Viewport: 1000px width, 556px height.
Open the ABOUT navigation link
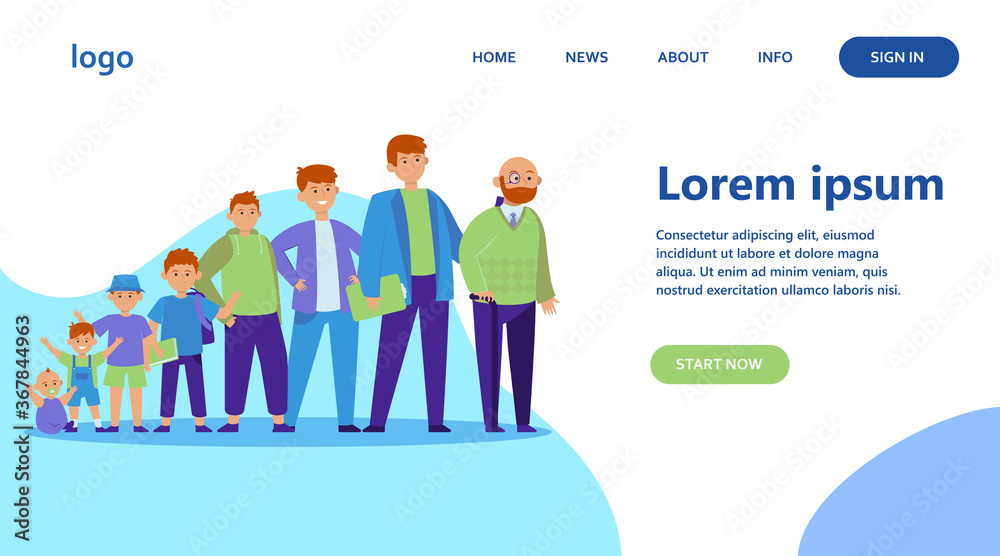(682, 57)
